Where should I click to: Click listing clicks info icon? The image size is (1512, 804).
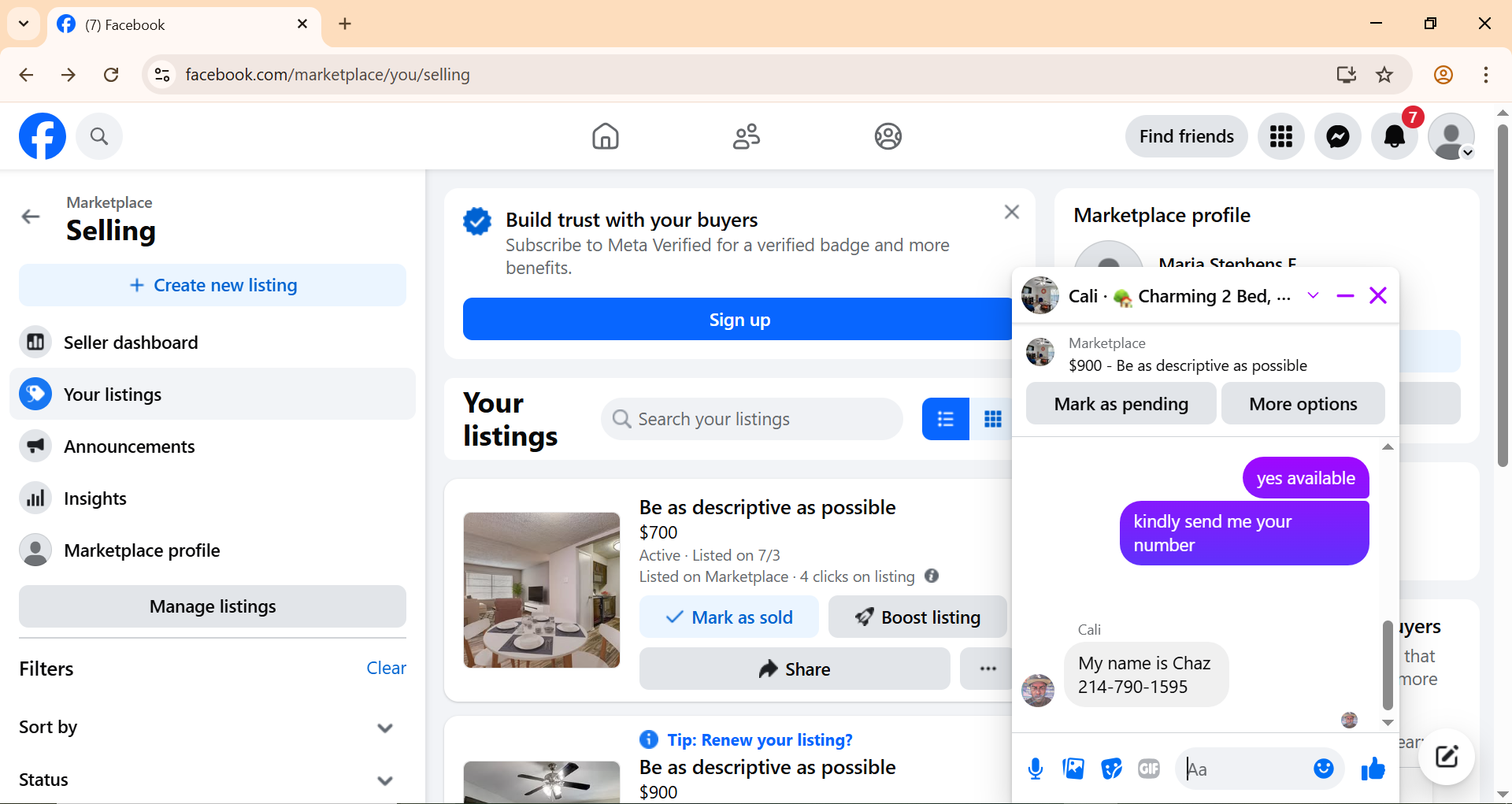932,576
